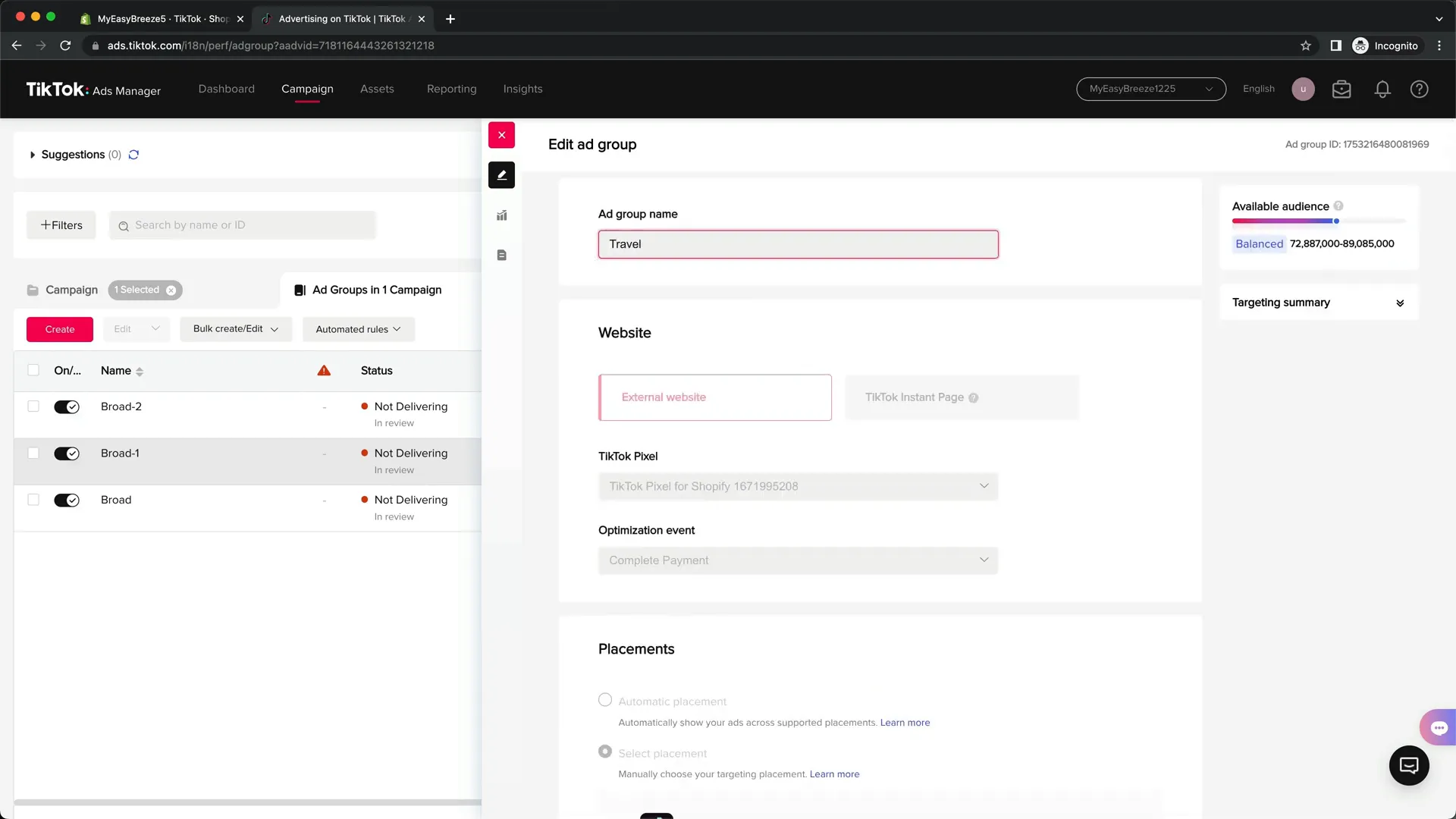Check the Broad-2 row checkbox
This screenshot has height=819, width=1456.
(33, 406)
